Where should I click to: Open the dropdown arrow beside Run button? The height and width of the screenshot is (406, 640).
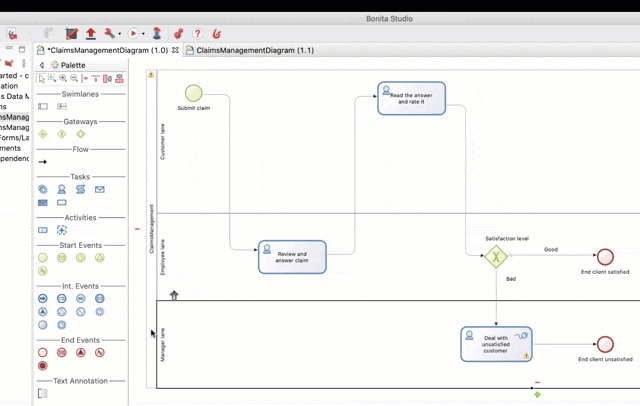143,35
